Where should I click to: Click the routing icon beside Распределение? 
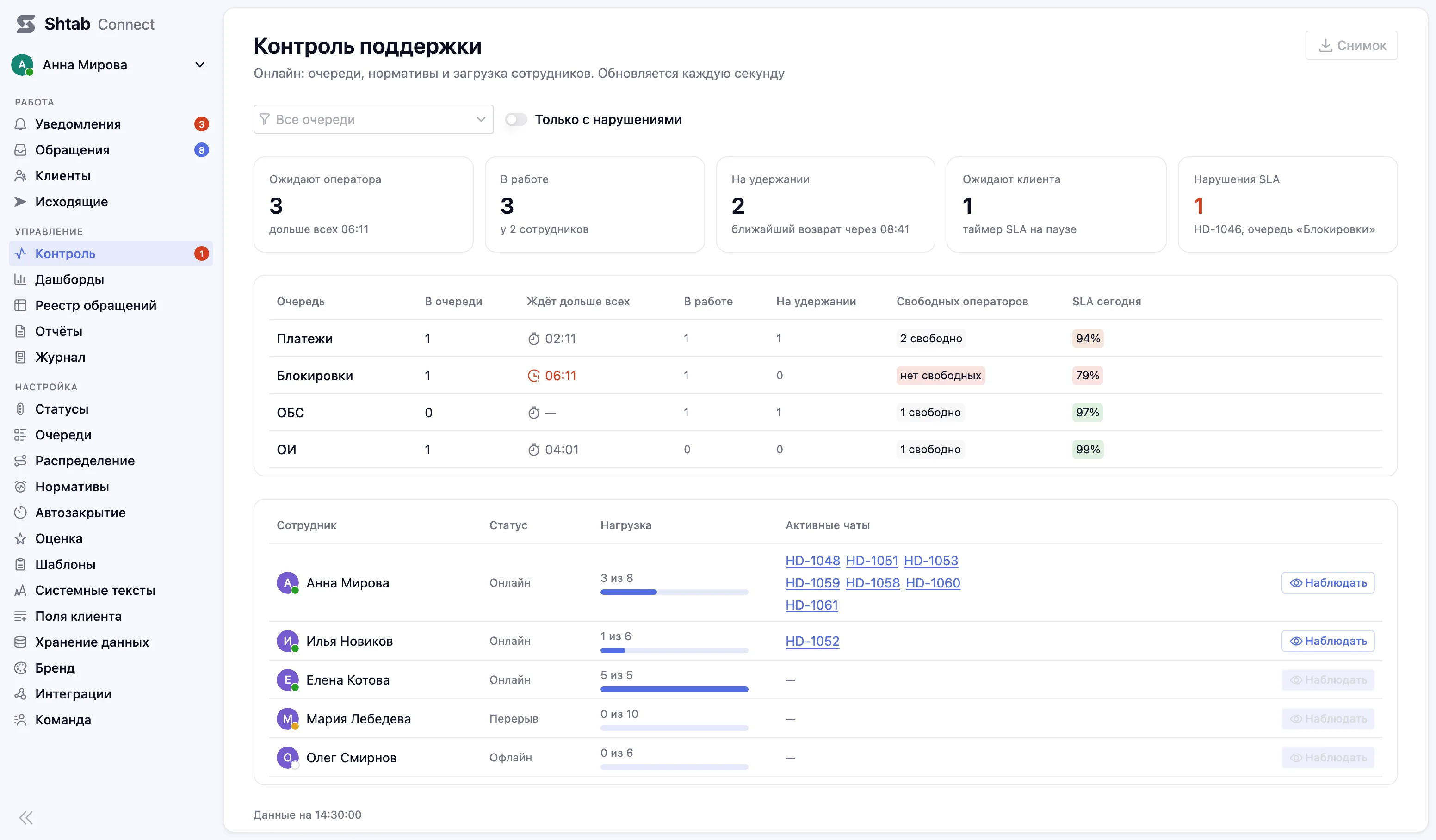point(20,460)
